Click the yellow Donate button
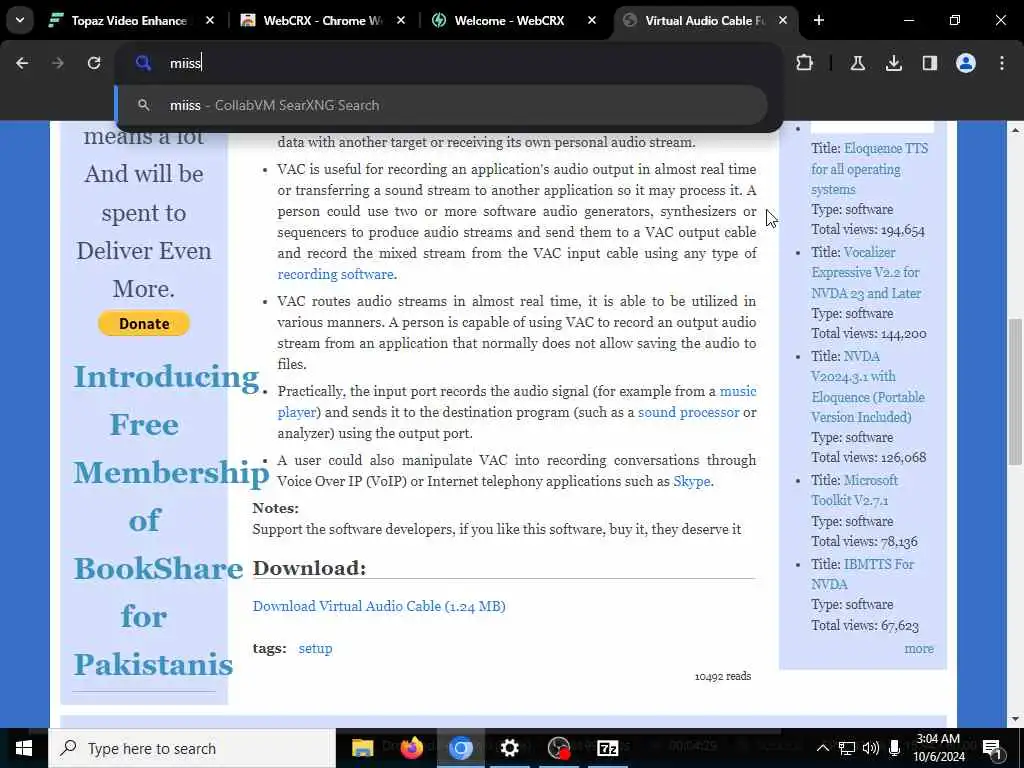The image size is (1024, 768). [x=144, y=323]
